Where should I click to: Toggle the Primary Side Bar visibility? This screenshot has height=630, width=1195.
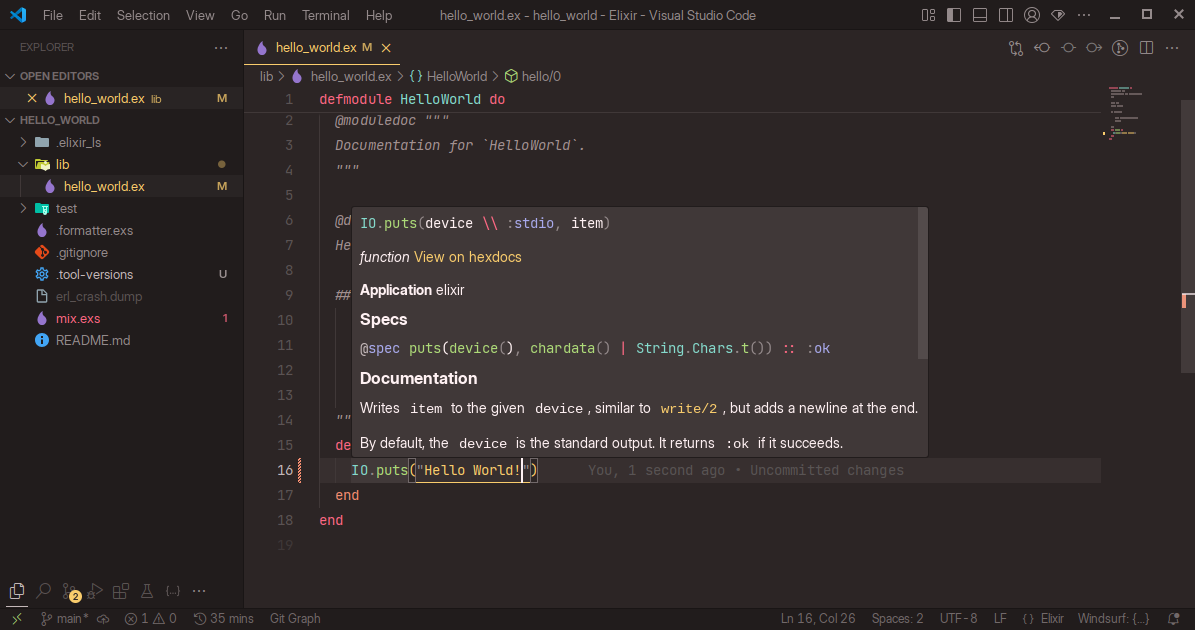[x=954, y=15]
